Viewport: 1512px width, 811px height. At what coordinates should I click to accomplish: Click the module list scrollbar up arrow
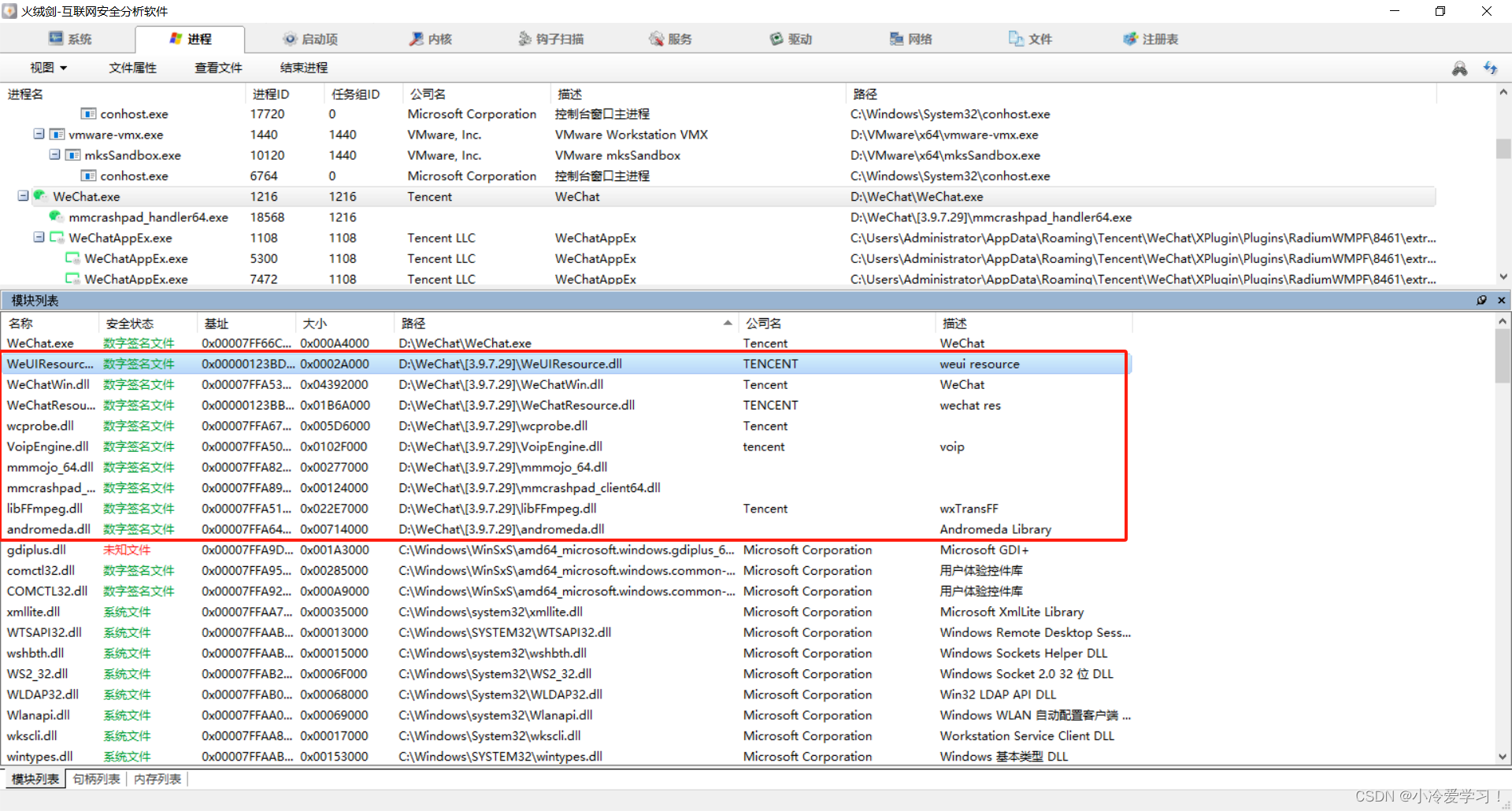[1503, 321]
